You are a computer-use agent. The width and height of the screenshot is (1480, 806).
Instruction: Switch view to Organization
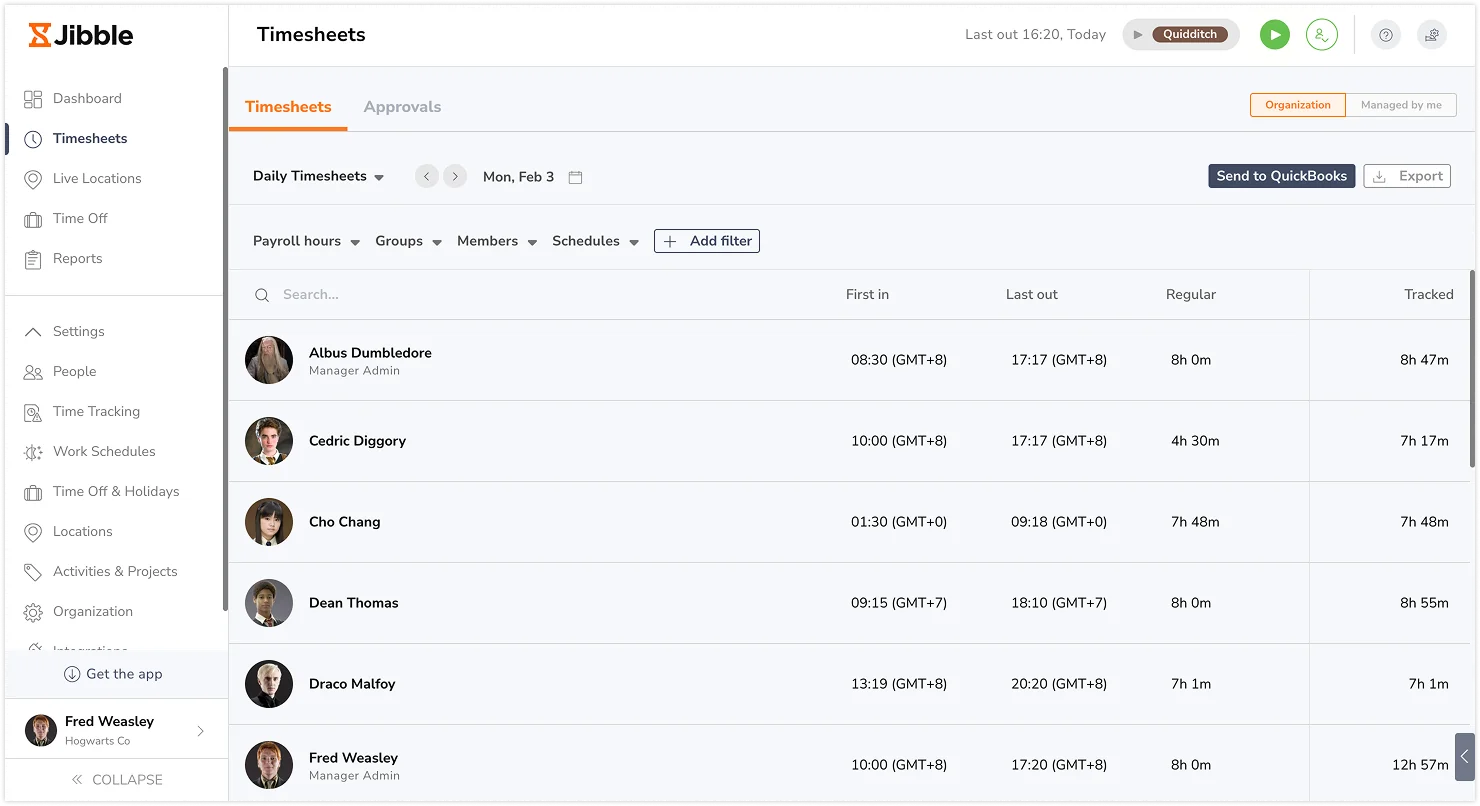coord(1297,104)
